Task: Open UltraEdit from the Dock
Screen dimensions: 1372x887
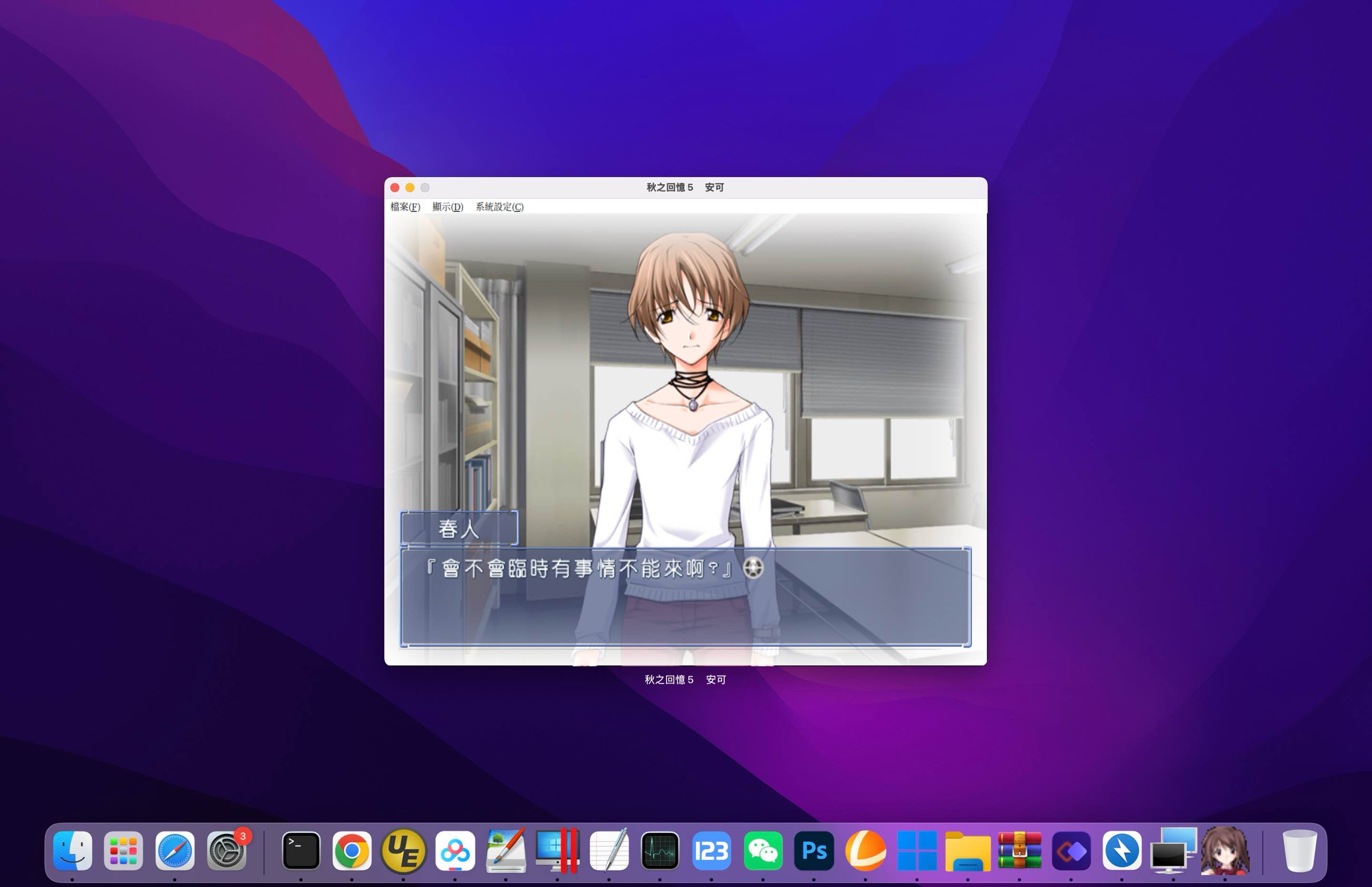Action: point(403,851)
